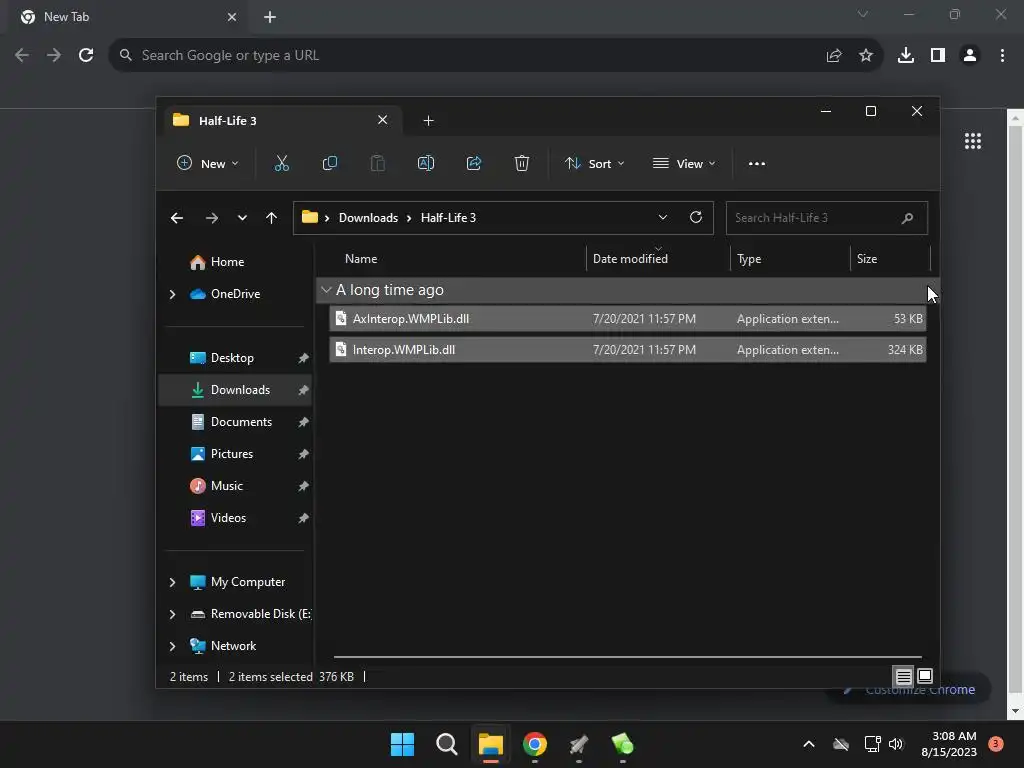Expand Removable Disk tree node
This screenshot has height=768, width=1024.
172,615
